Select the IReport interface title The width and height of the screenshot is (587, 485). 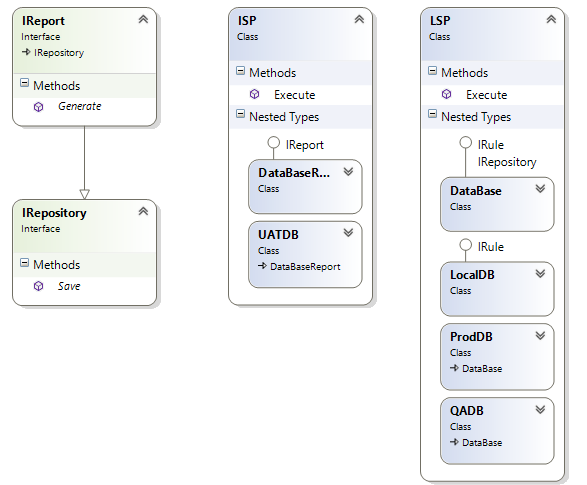pos(43,21)
